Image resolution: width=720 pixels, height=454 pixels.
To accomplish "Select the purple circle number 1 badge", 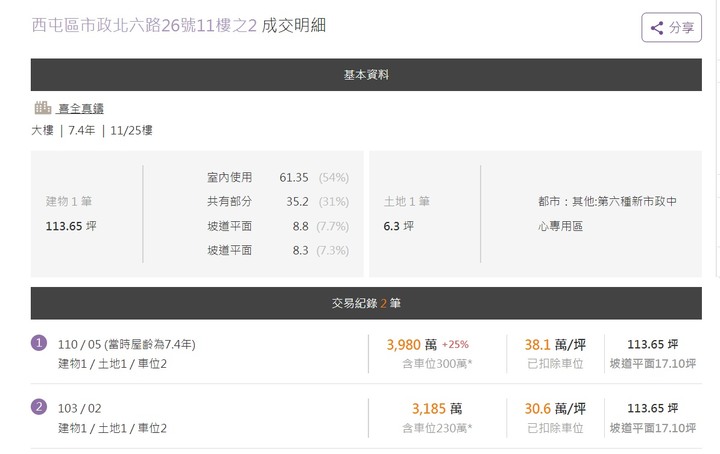I will click(x=39, y=343).
